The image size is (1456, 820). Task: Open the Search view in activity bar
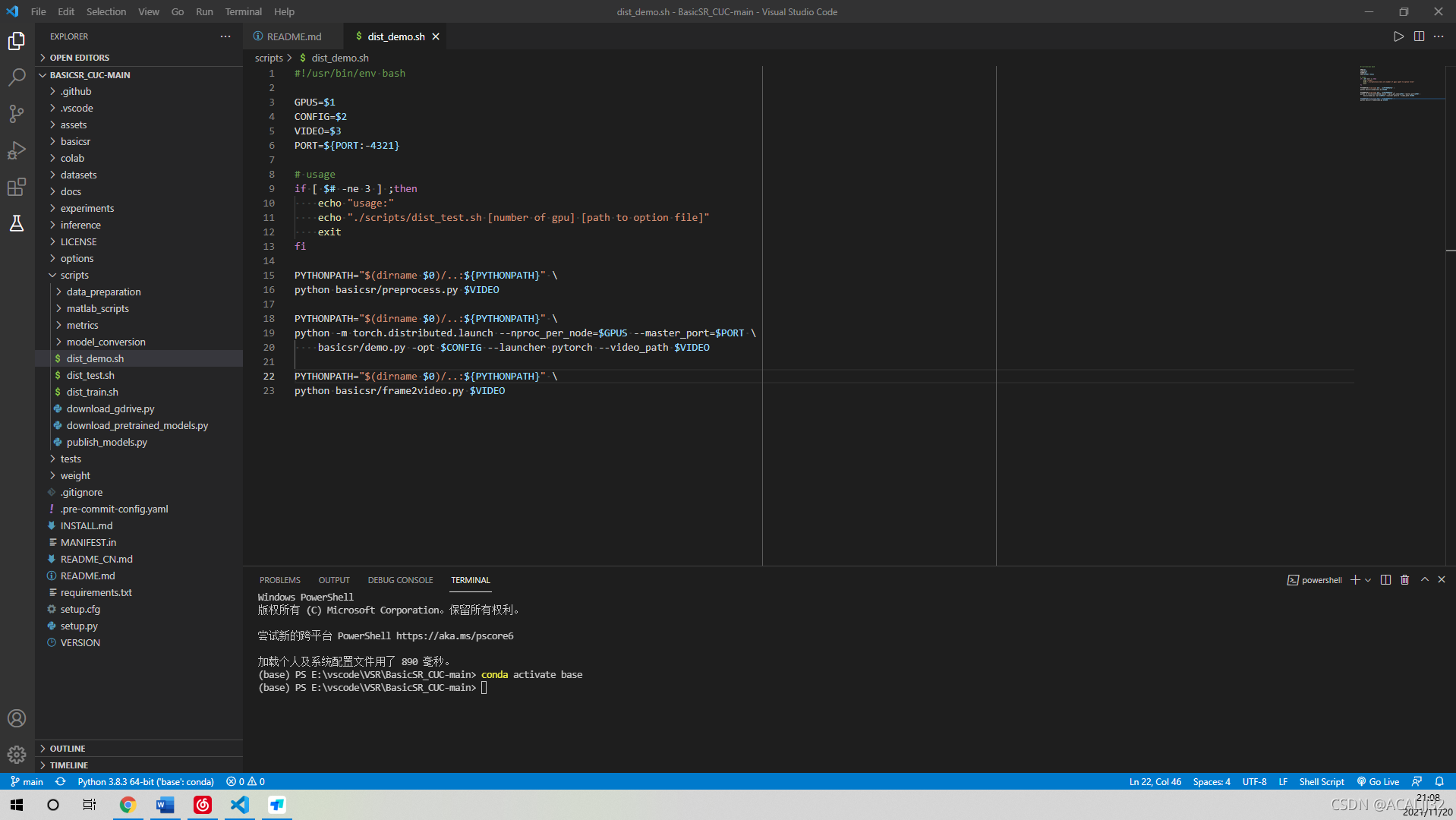tap(17, 77)
